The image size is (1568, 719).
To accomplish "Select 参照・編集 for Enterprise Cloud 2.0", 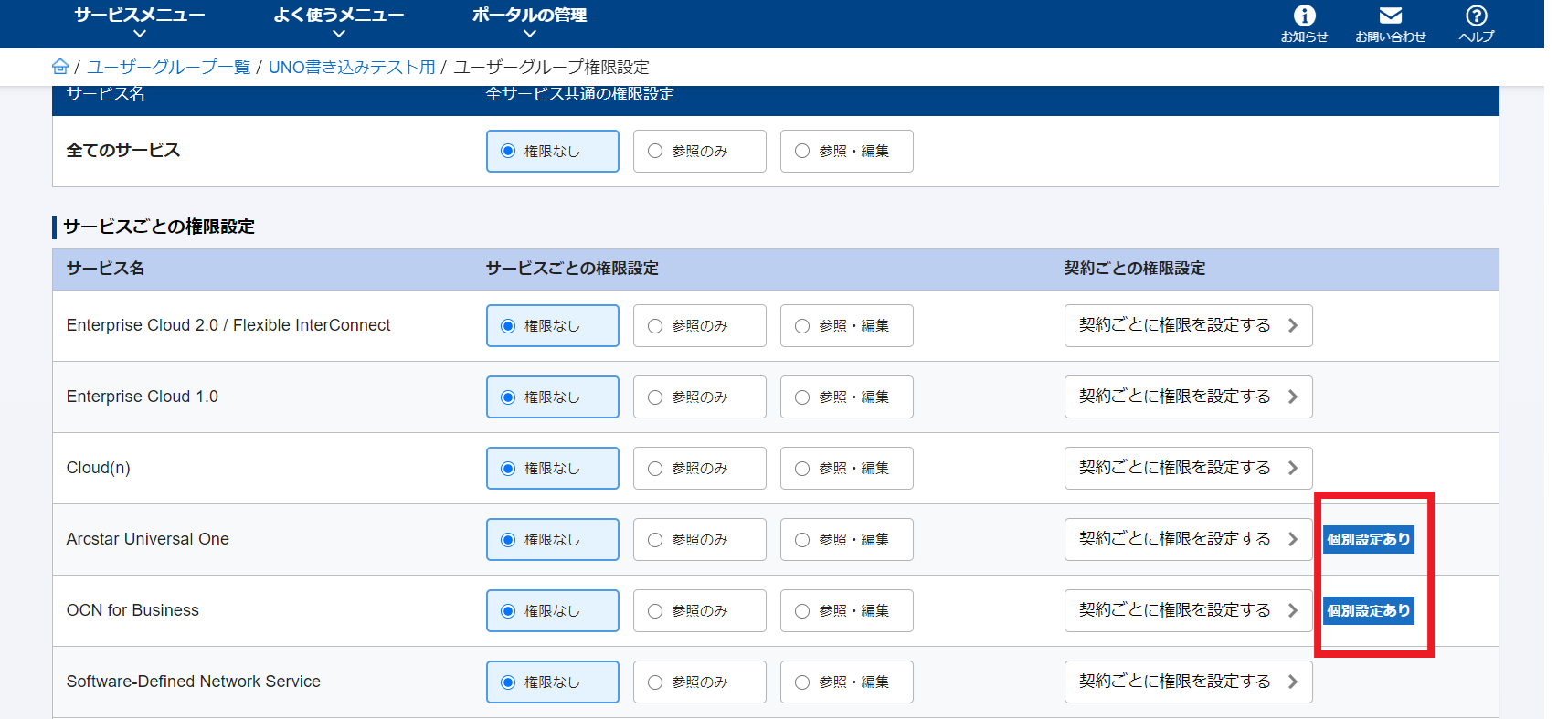I will [846, 325].
